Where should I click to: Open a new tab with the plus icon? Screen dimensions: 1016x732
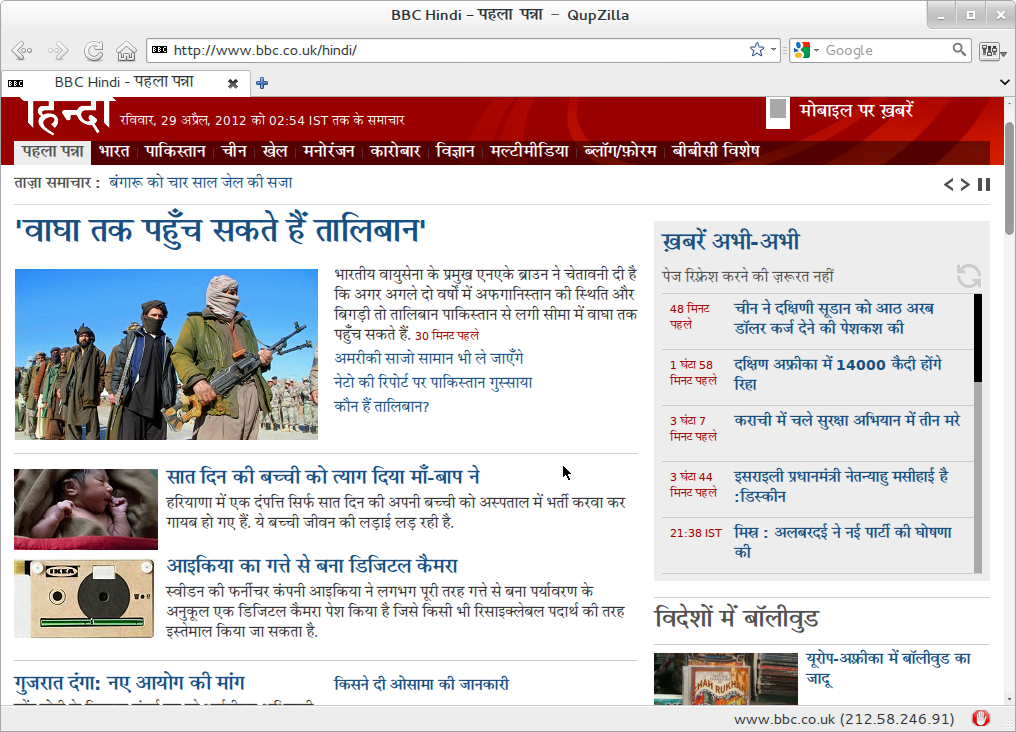262,83
